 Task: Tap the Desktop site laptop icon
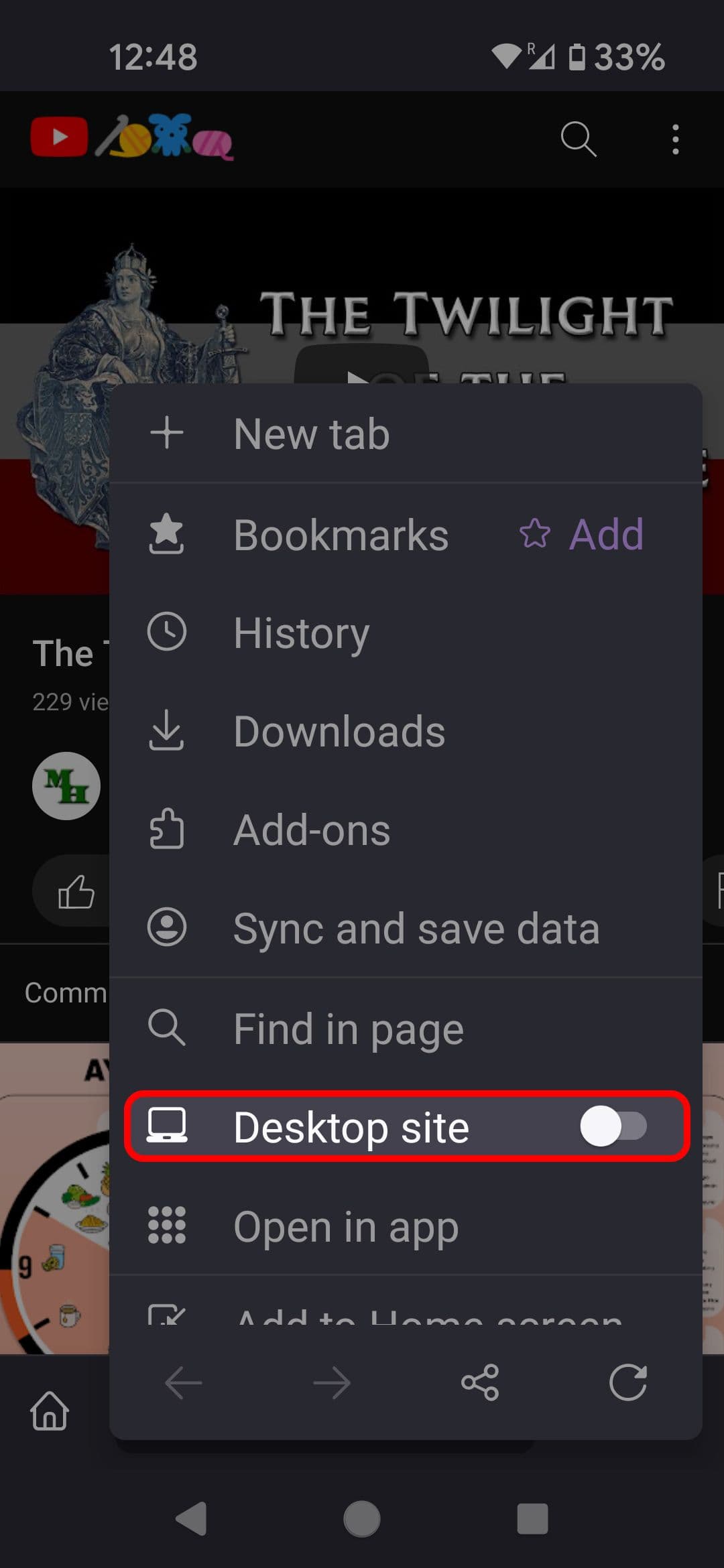pyautogui.click(x=167, y=1126)
